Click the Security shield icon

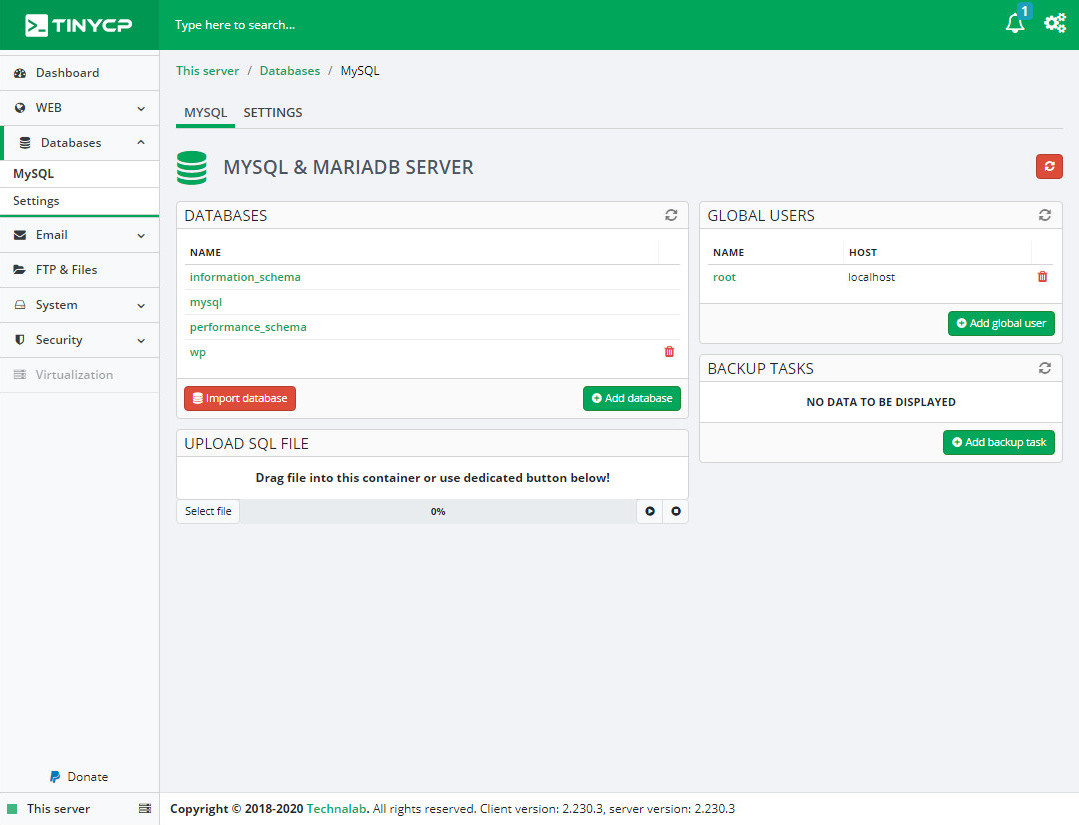[20, 340]
